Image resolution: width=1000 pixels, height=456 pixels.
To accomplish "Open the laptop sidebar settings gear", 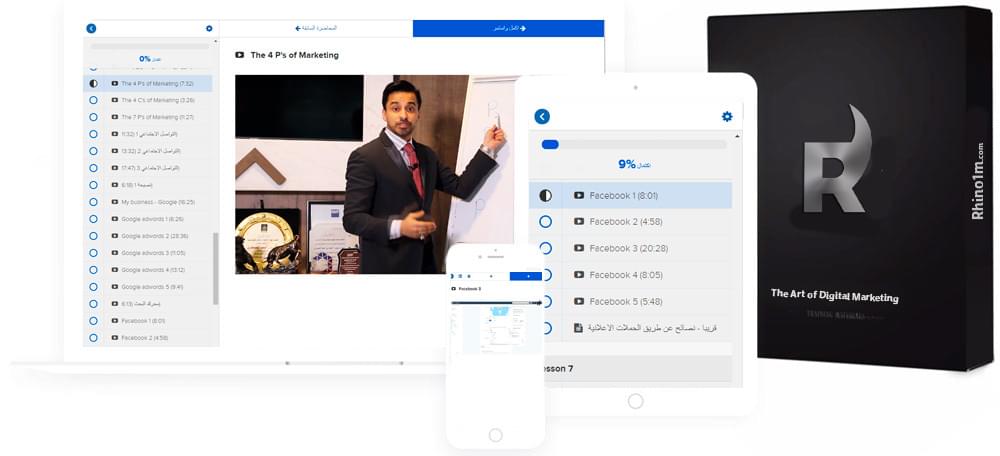I will click(209, 29).
